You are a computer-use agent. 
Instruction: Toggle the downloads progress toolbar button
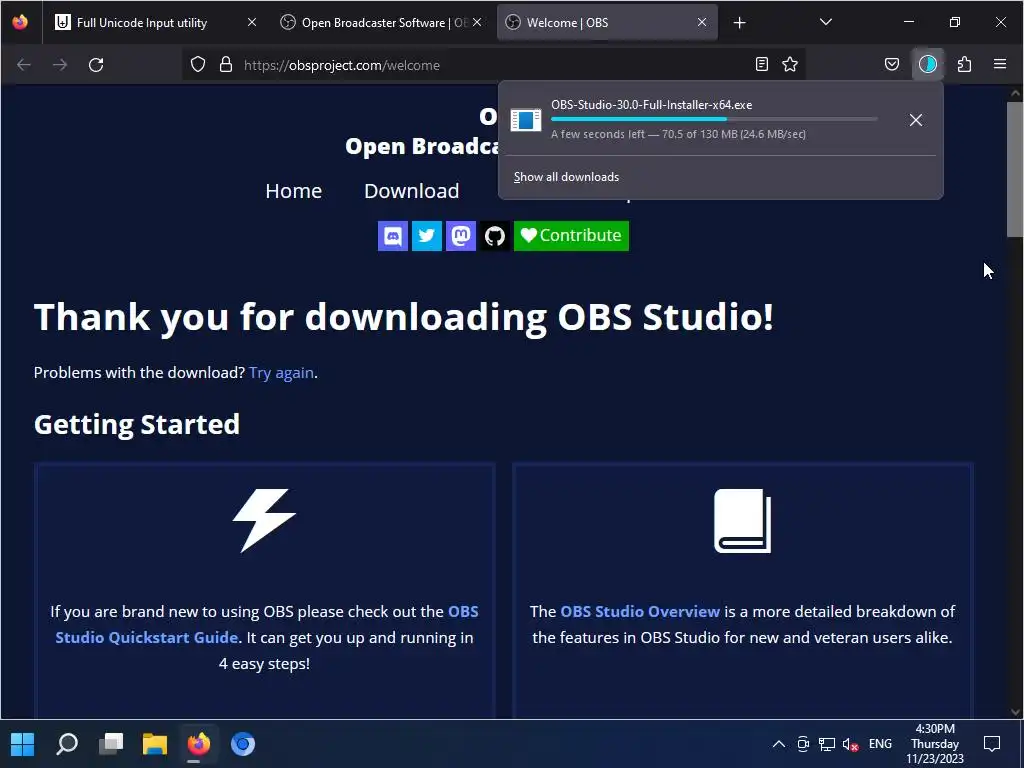(x=927, y=64)
